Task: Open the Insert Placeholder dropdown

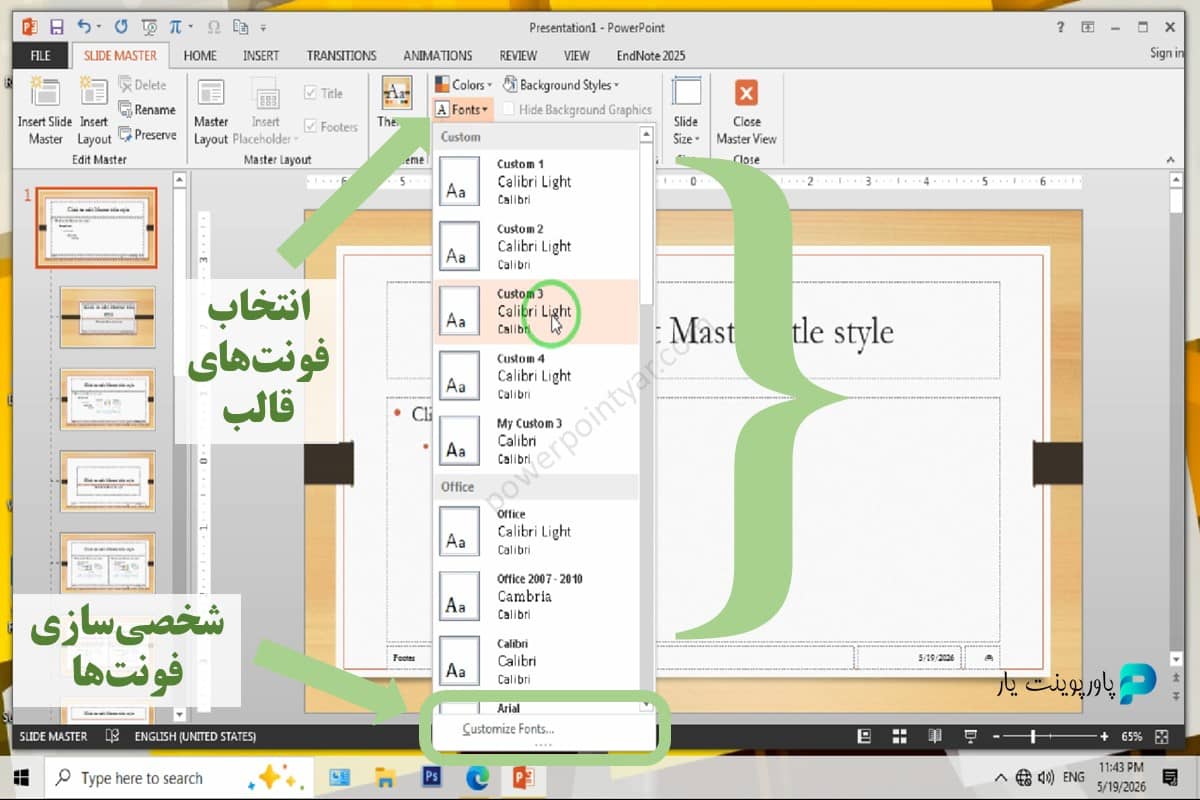Action: pos(265,112)
